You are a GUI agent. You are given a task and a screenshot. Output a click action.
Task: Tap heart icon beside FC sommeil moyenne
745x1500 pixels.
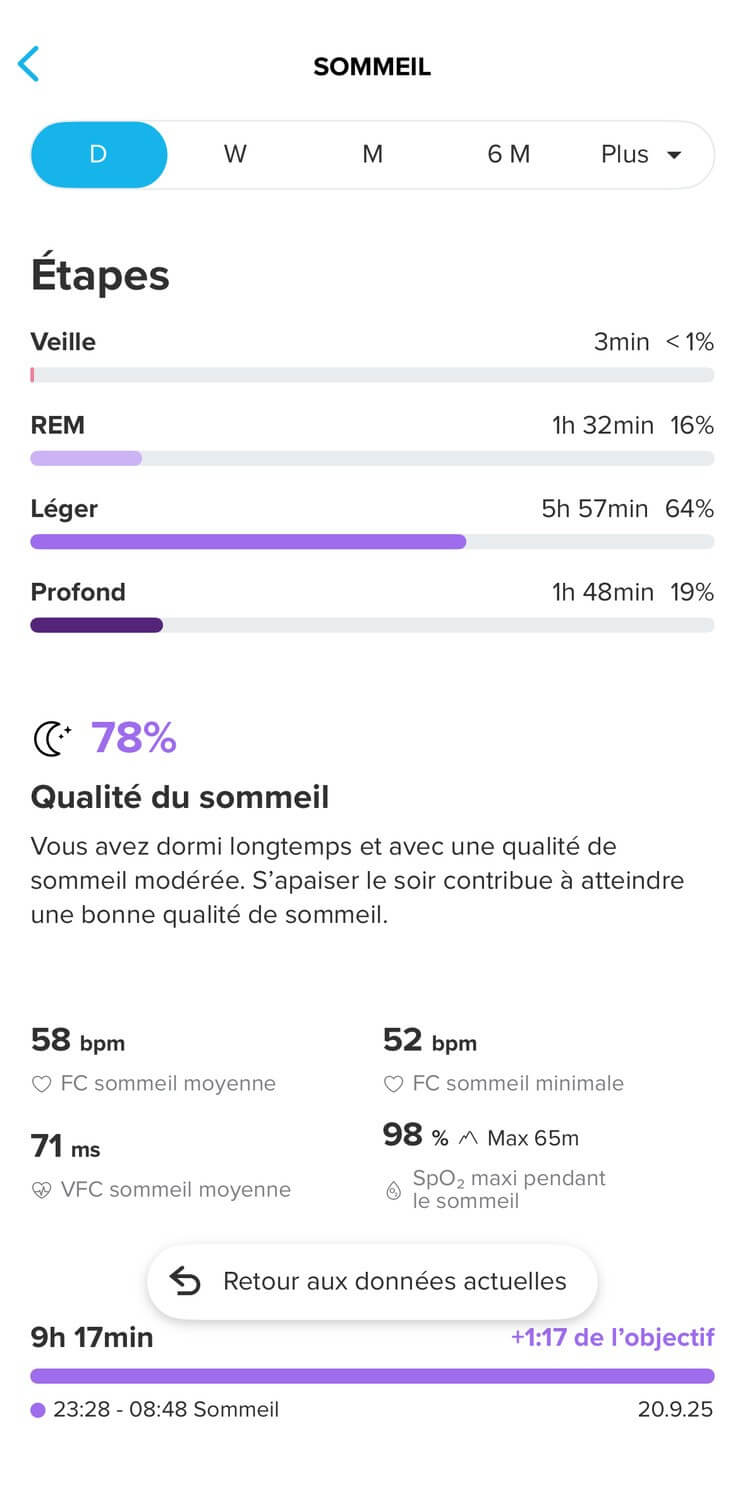[x=41, y=1084]
